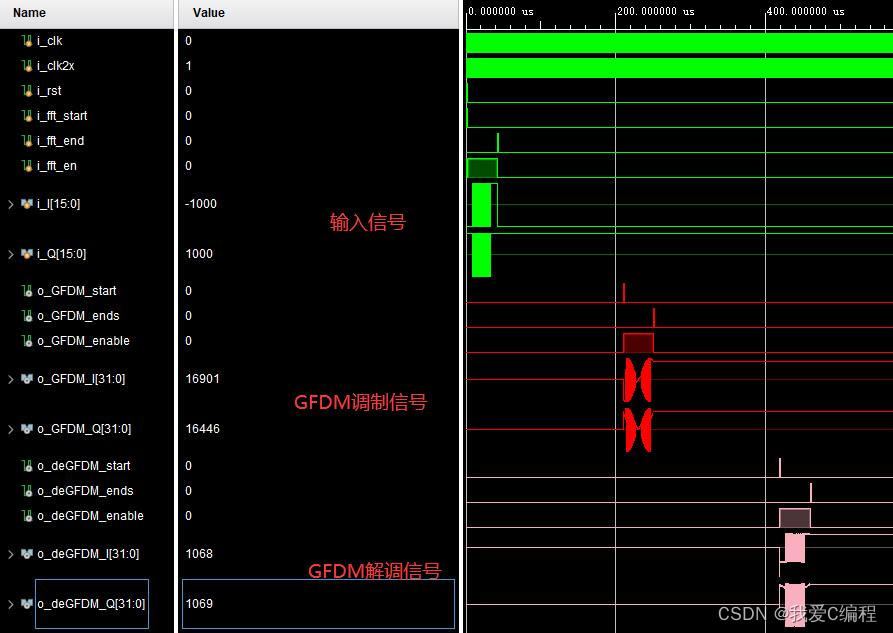
Task: Click the i_Q[15:0] bus icon
Action: 27,254
